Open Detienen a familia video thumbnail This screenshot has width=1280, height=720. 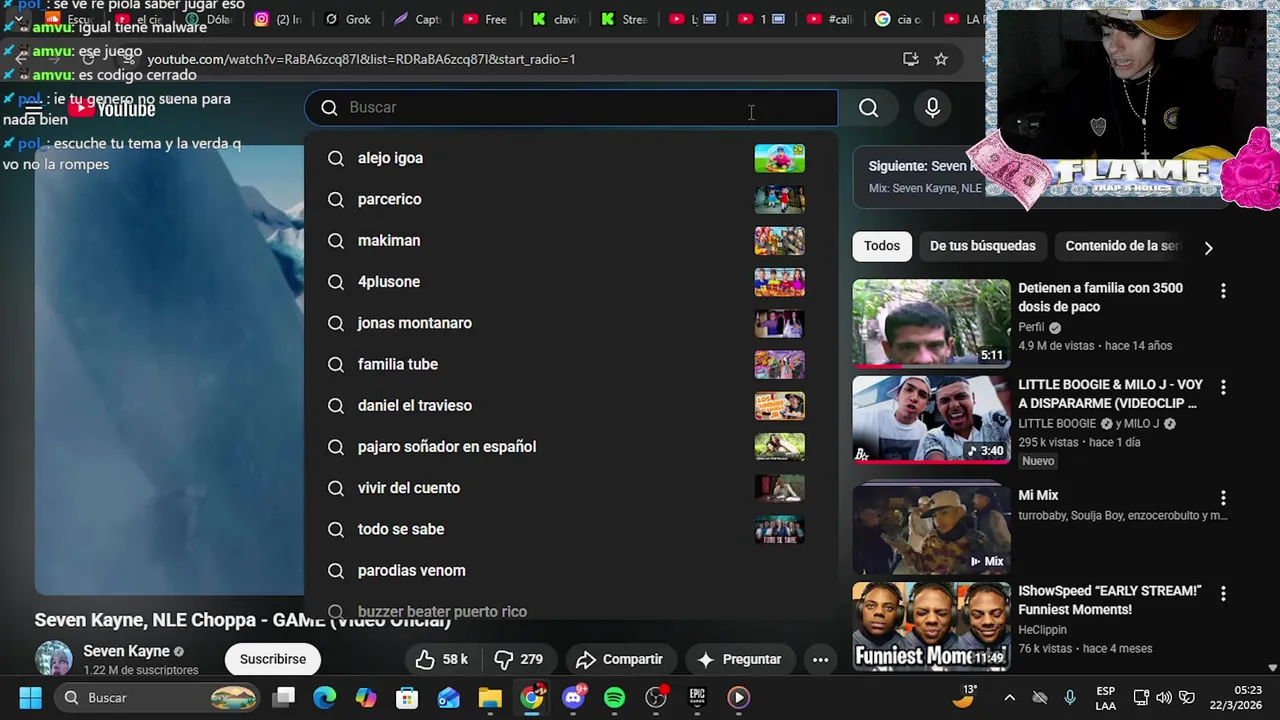pyautogui.click(x=931, y=323)
